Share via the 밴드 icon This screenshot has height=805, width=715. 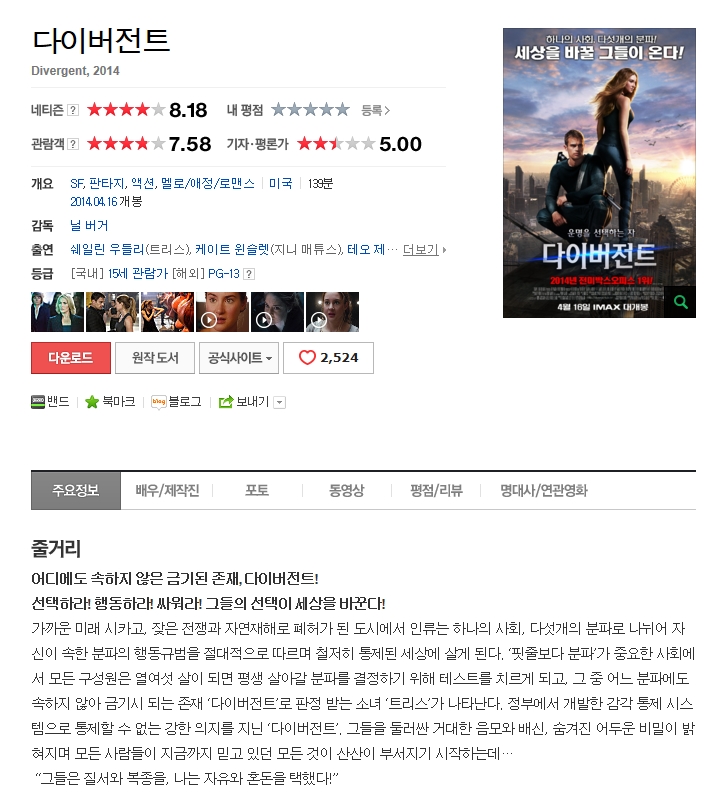pos(38,402)
